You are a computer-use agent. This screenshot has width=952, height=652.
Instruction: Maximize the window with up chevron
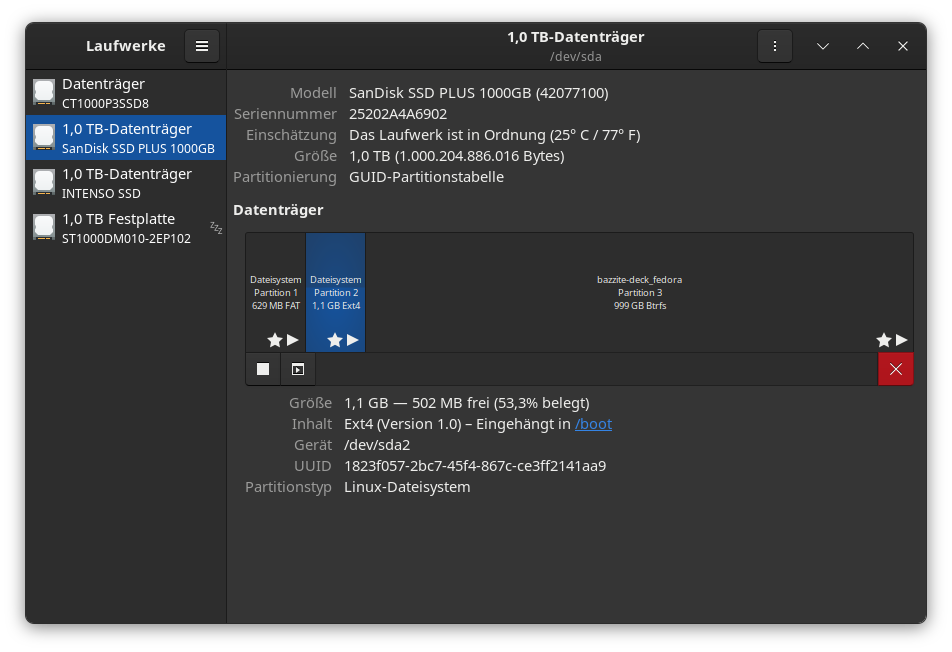(x=863, y=46)
